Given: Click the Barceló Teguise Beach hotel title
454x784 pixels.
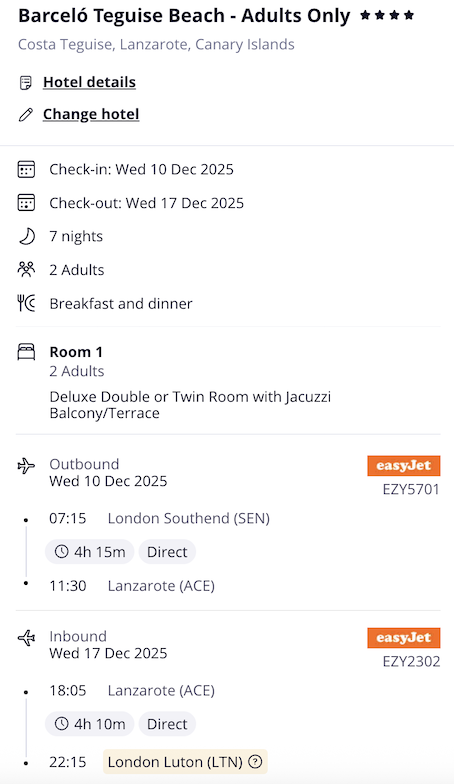Looking at the screenshot, I should tap(184, 16).
